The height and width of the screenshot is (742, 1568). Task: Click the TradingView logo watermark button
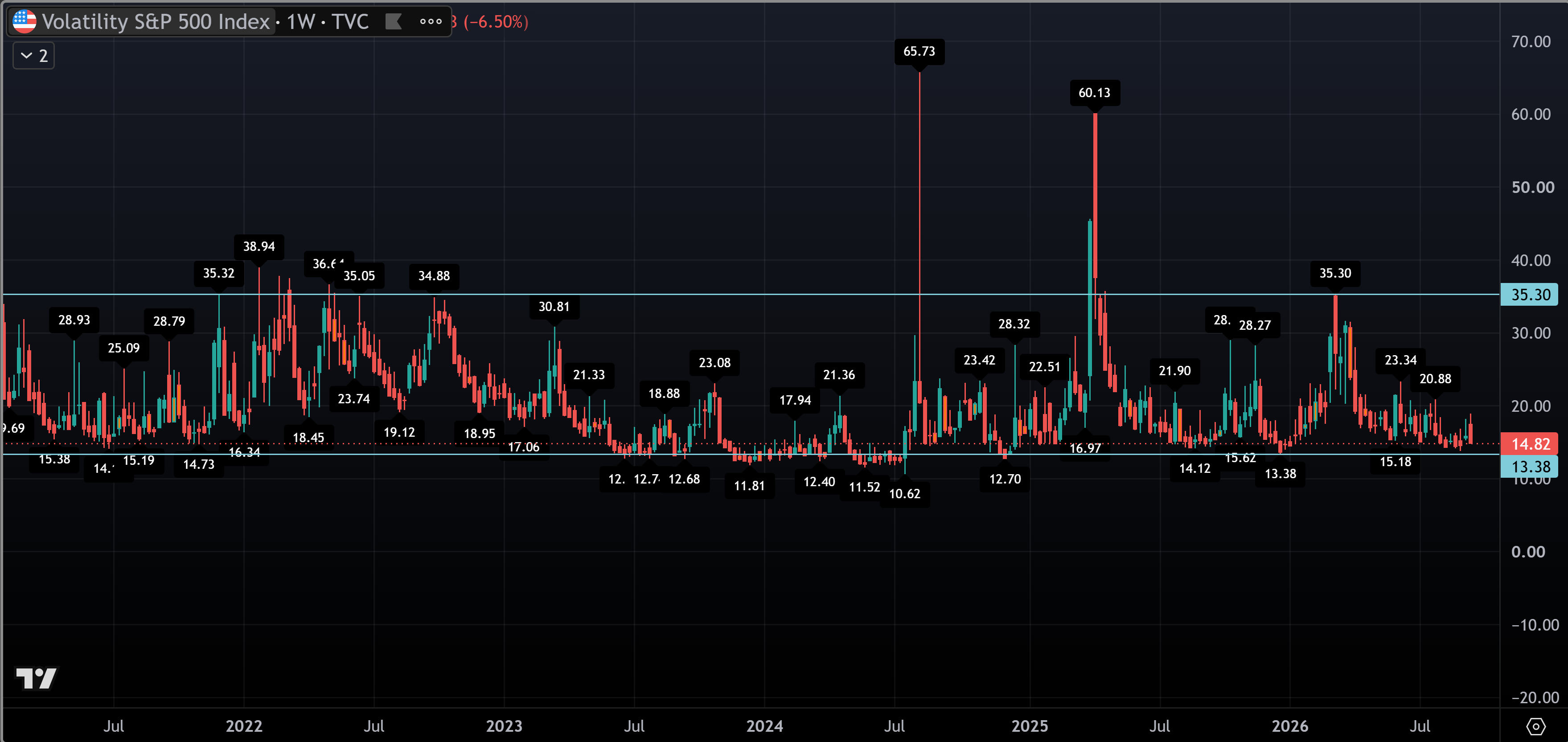coord(36,678)
